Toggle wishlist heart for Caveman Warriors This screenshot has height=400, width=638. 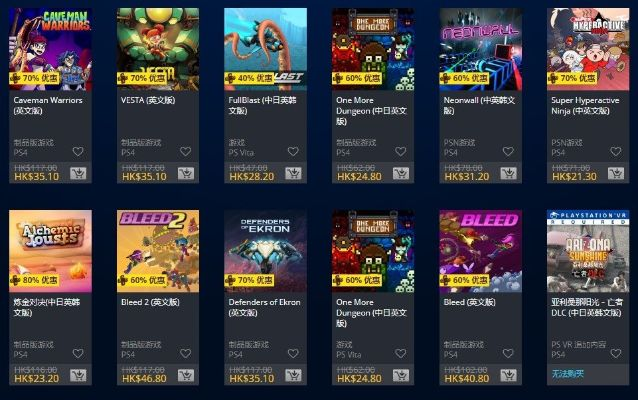[x=78, y=152]
